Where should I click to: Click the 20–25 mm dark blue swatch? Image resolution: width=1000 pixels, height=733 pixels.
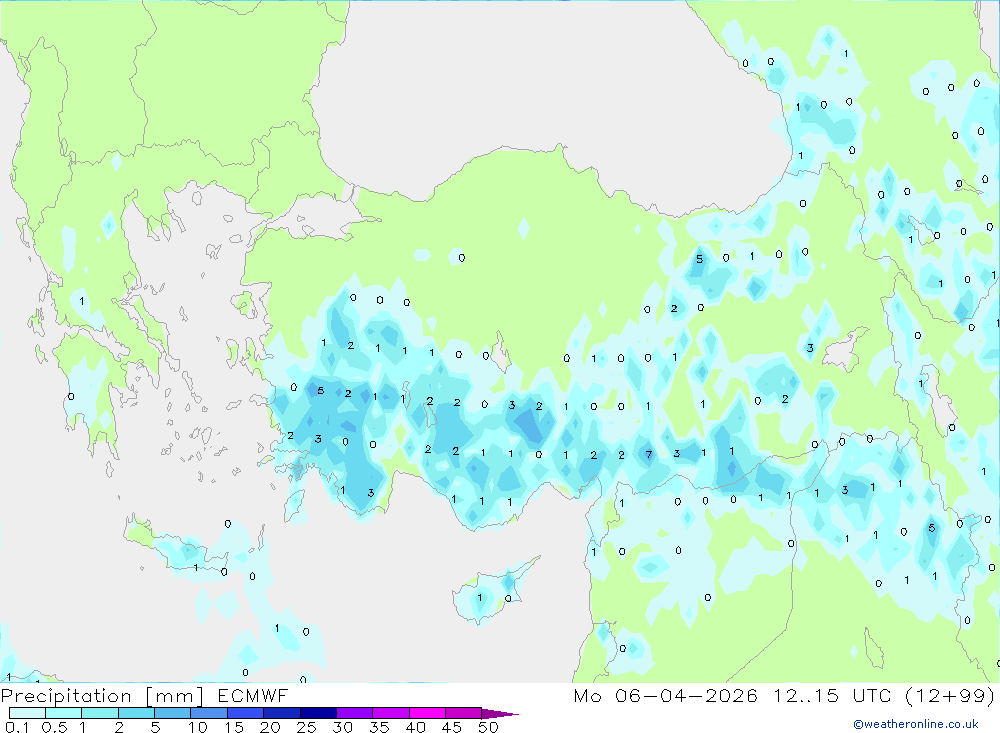click(282, 713)
